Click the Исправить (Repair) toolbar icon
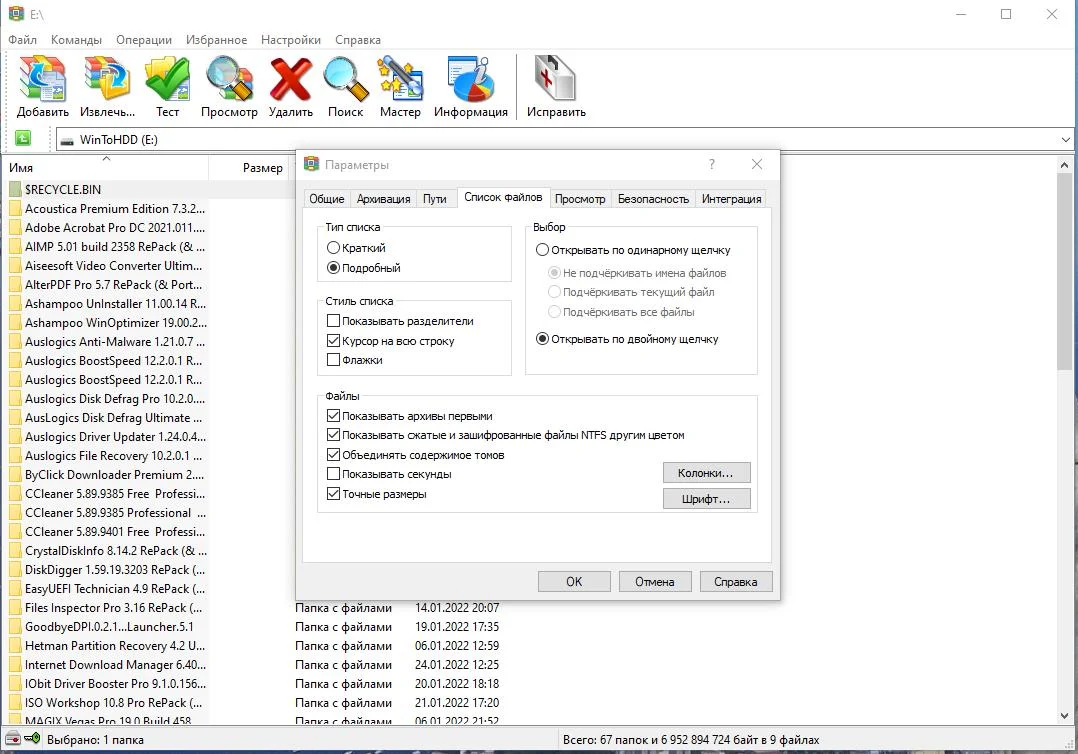 [x=556, y=79]
